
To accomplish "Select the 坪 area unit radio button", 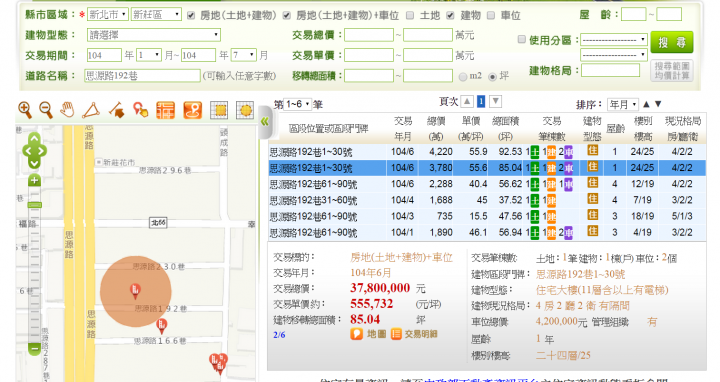I will [x=492, y=77].
